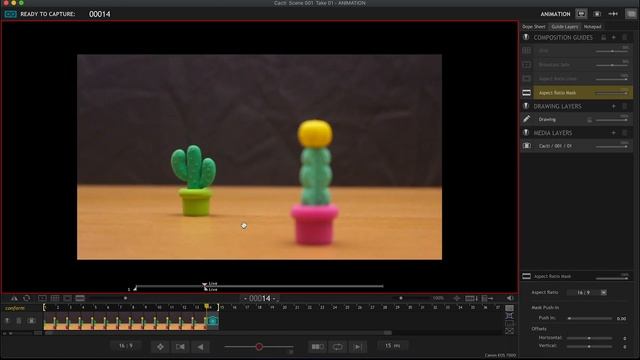Click the media layer film icon for Cacti
This screenshot has height=360, width=640.
(527, 146)
